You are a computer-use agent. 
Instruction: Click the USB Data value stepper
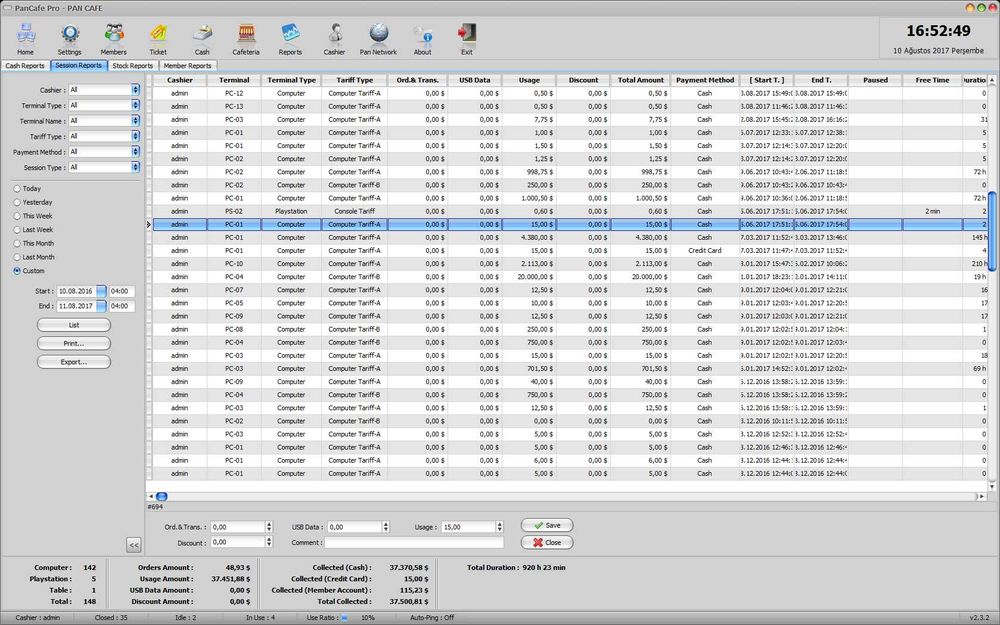click(385, 527)
